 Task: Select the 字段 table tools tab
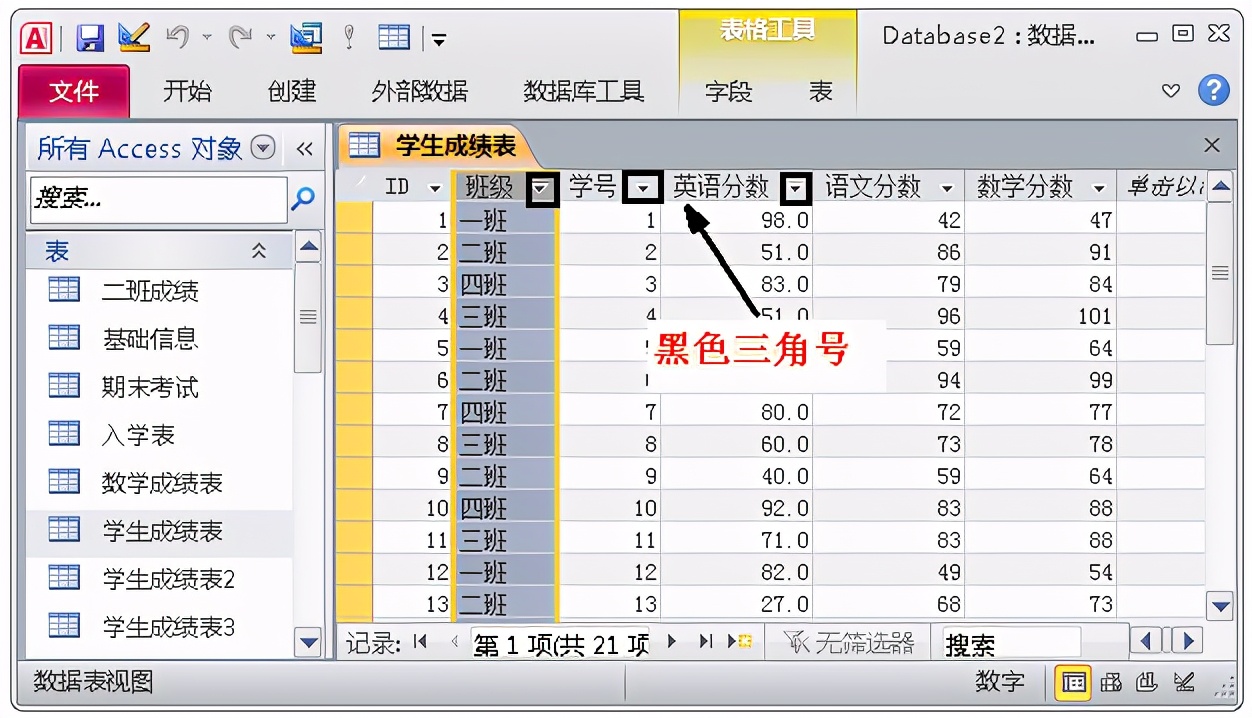coord(728,92)
